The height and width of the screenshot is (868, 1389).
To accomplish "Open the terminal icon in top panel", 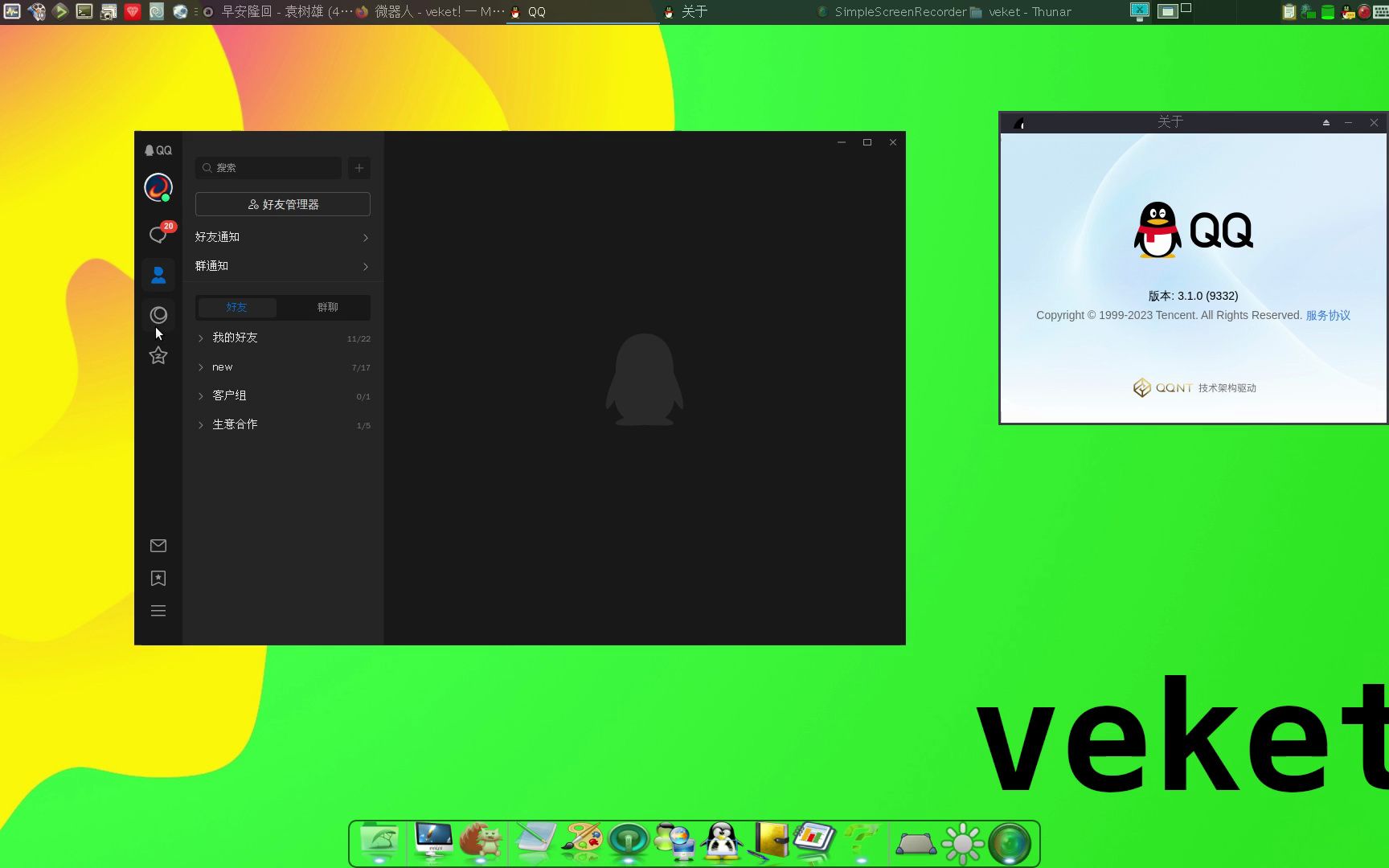I will pos(84,11).
